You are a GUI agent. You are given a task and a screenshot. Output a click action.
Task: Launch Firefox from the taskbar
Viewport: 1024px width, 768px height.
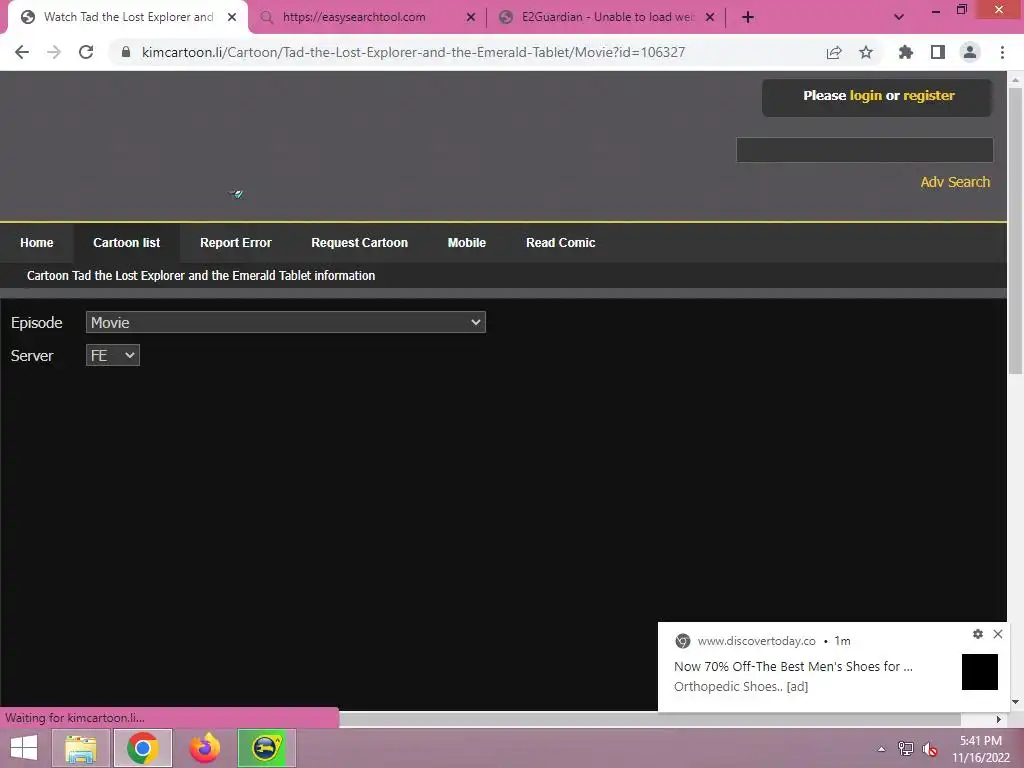204,748
